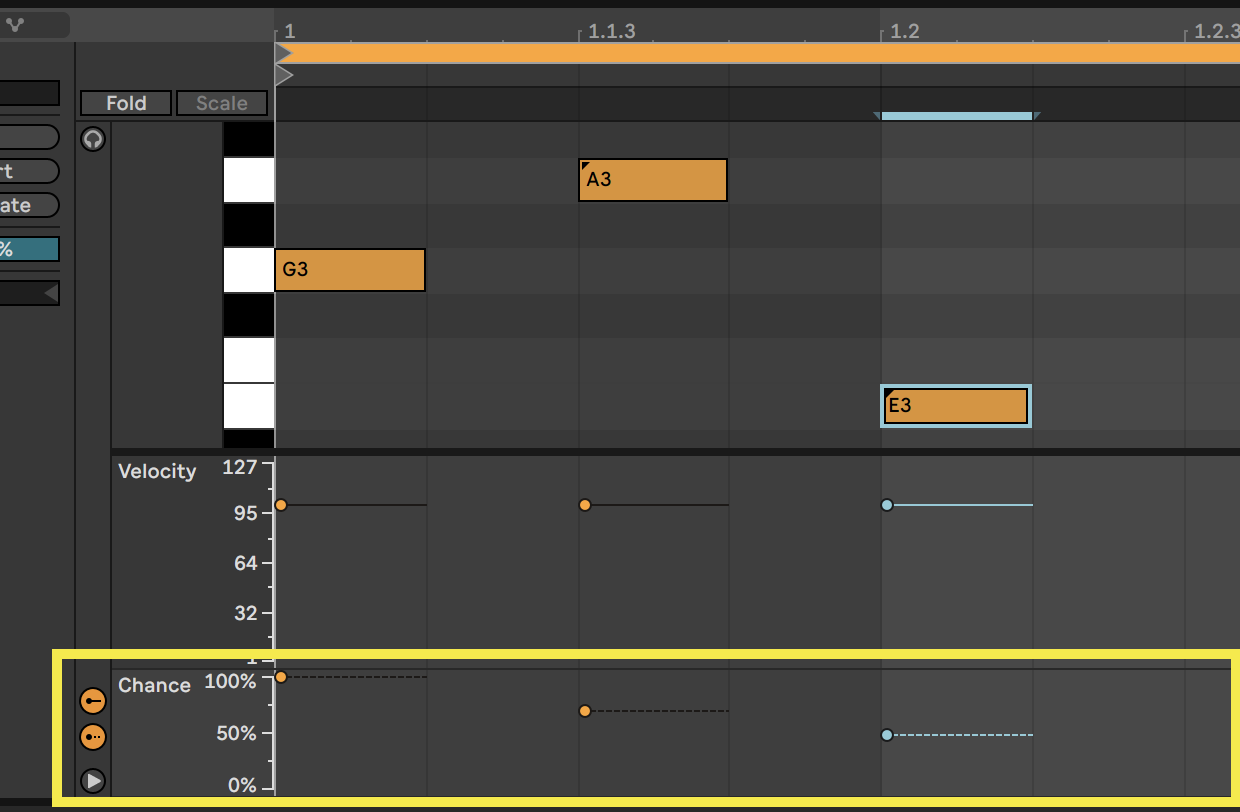Click the white piano key beside G3
The width and height of the screenshot is (1240, 812).
coord(248,270)
